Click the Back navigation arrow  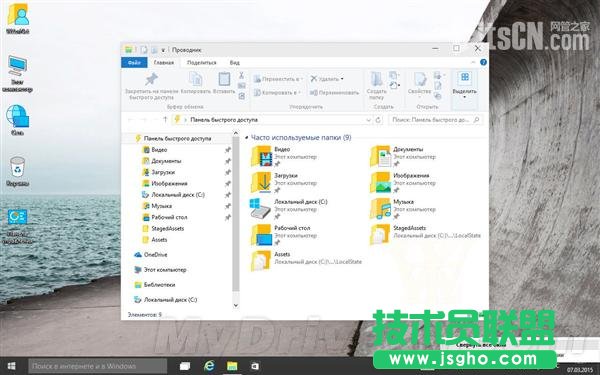pos(130,120)
